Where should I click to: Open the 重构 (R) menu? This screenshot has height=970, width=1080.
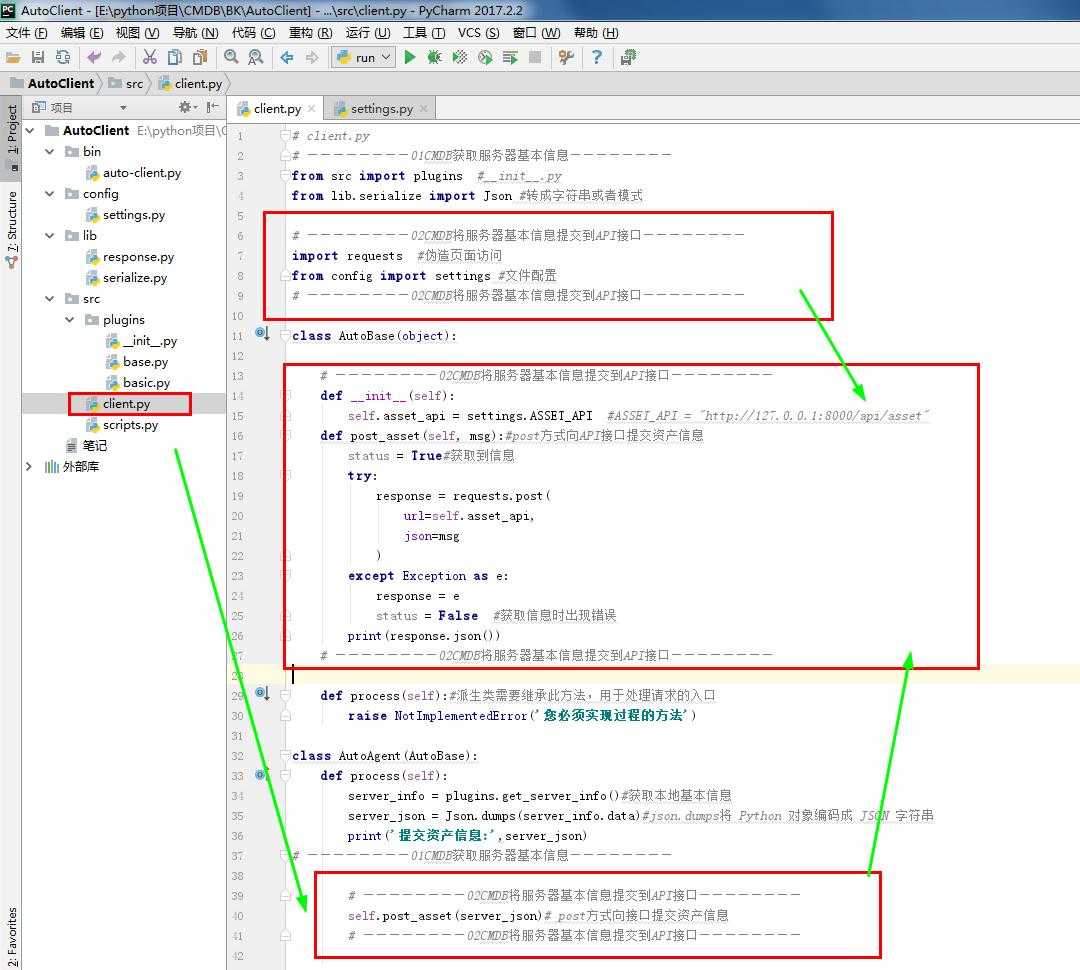pyautogui.click(x=311, y=33)
